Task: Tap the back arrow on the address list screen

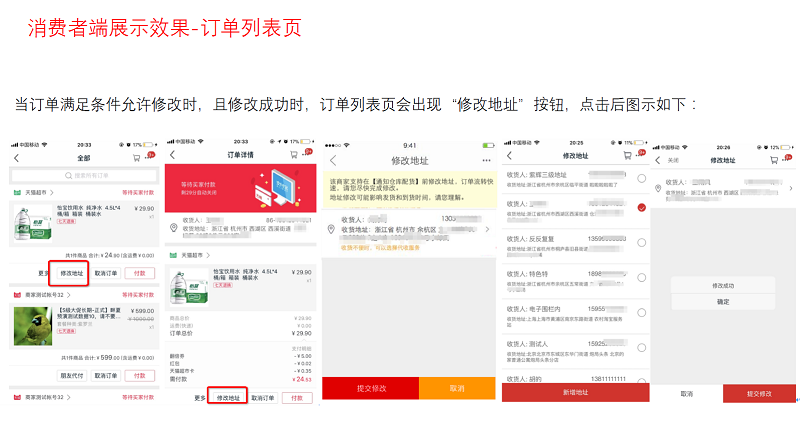Action: [509, 156]
